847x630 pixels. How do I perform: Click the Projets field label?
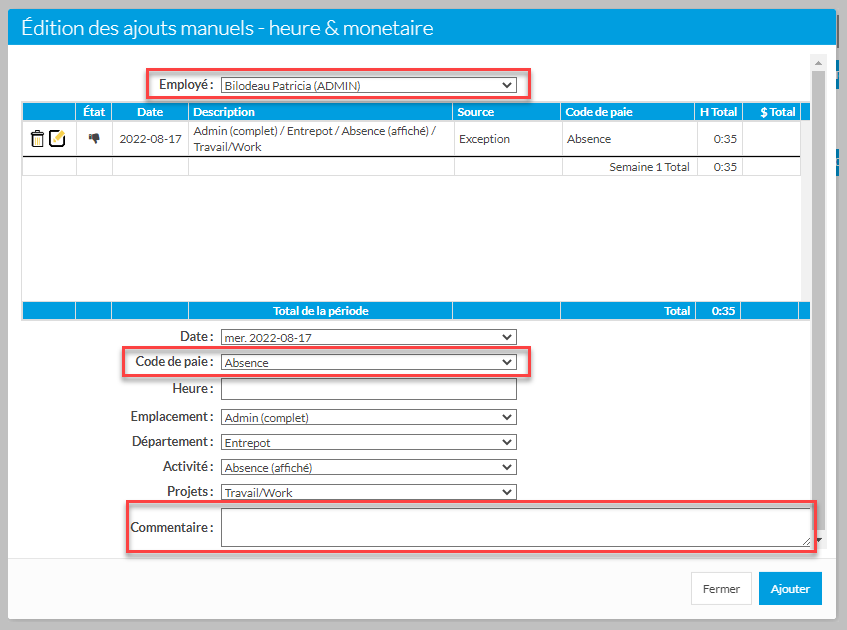pos(190,491)
